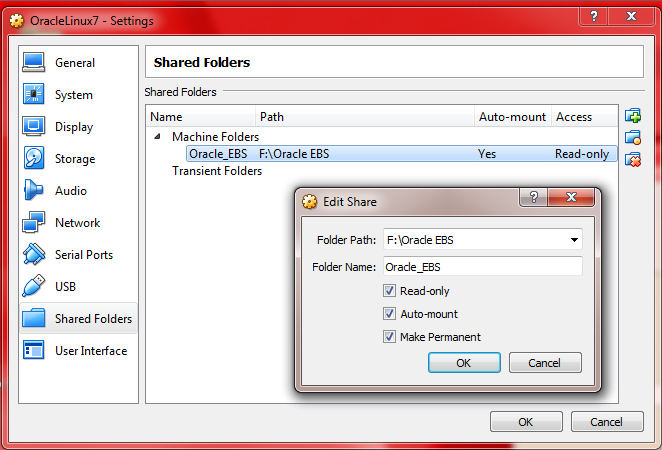Image resolution: width=662 pixels, height=450 pixels.
Task: Select the Machine Folders tree label
Action: pos(215,137)
